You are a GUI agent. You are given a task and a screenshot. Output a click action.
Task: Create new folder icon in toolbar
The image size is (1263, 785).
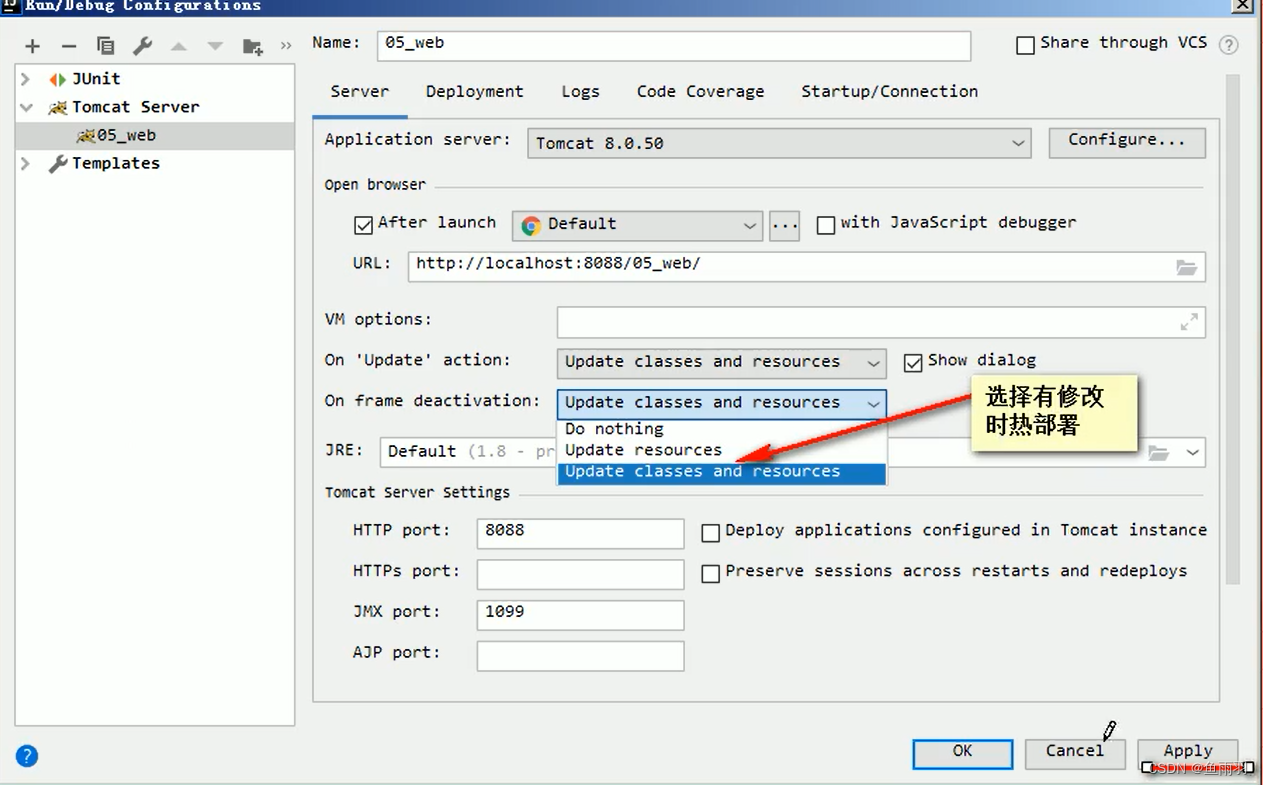[253, 46]
